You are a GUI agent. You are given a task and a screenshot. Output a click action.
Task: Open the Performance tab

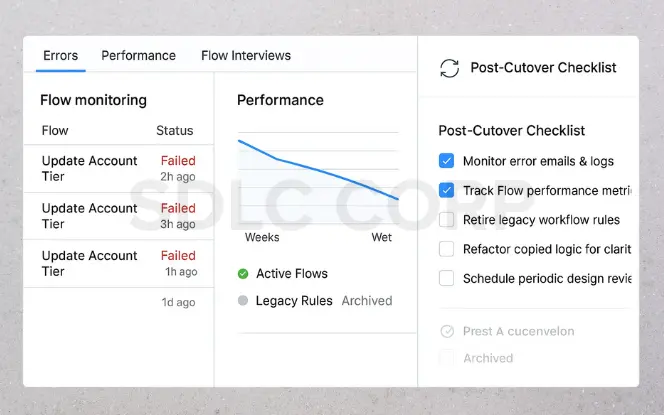pyautogui.click(x=138, y=56)
